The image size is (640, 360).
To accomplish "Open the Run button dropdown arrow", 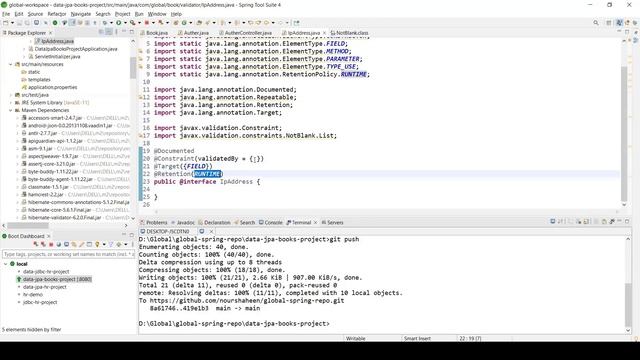I will [125, 23].
